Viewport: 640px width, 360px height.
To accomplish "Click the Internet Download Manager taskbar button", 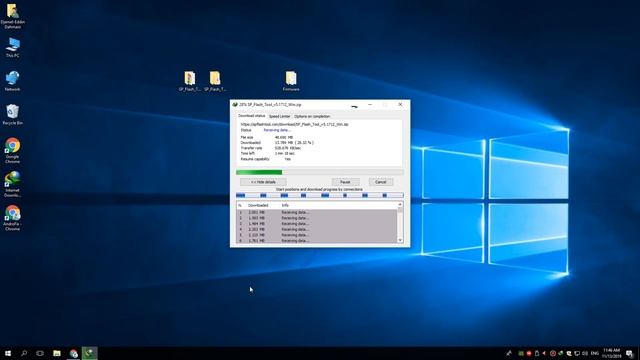I will click(x=89, y=353).
